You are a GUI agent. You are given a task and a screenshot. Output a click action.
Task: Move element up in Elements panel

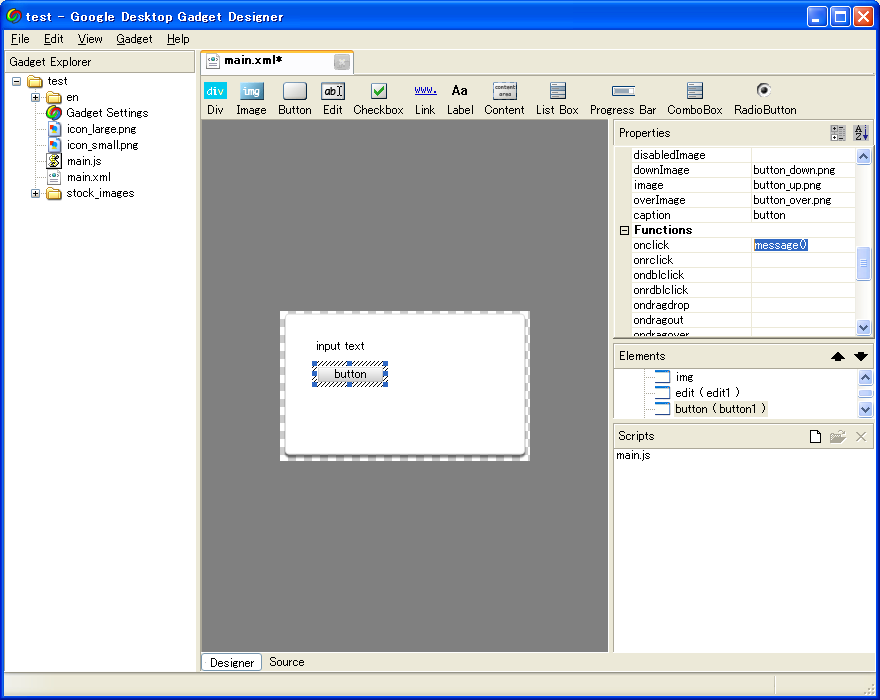pos(838,356)
